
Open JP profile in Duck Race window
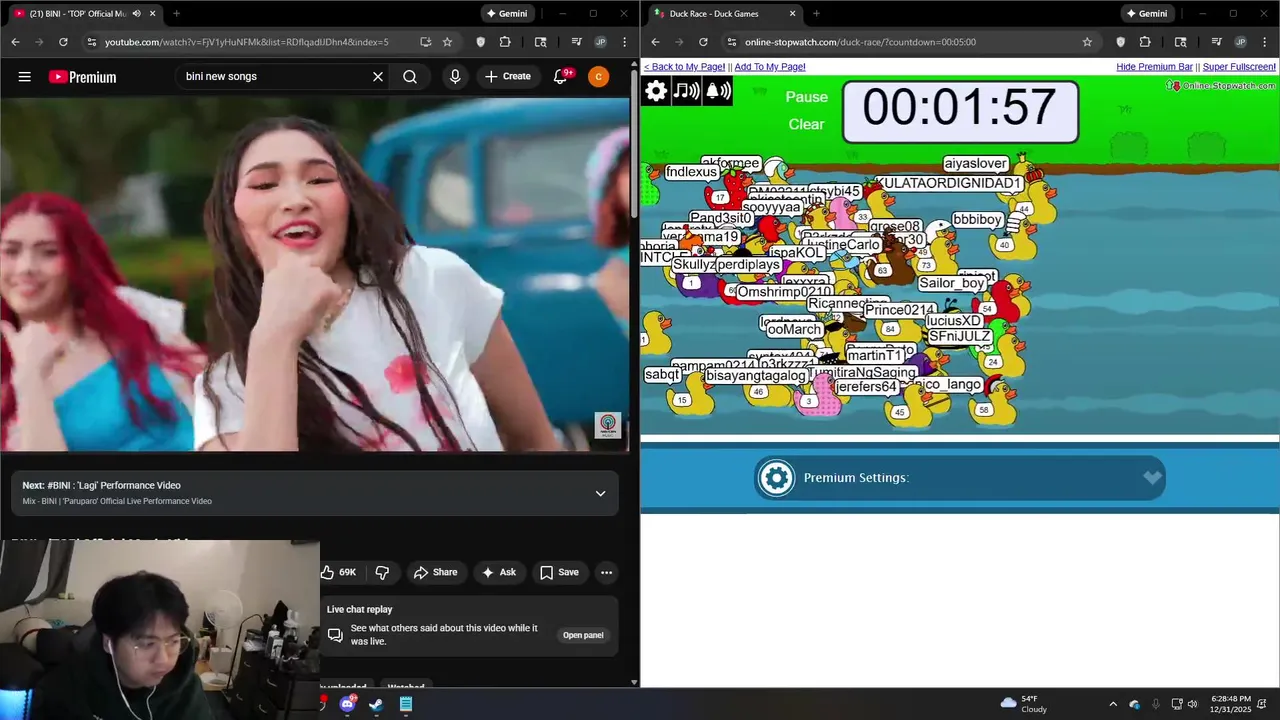tap(1240, 42)
